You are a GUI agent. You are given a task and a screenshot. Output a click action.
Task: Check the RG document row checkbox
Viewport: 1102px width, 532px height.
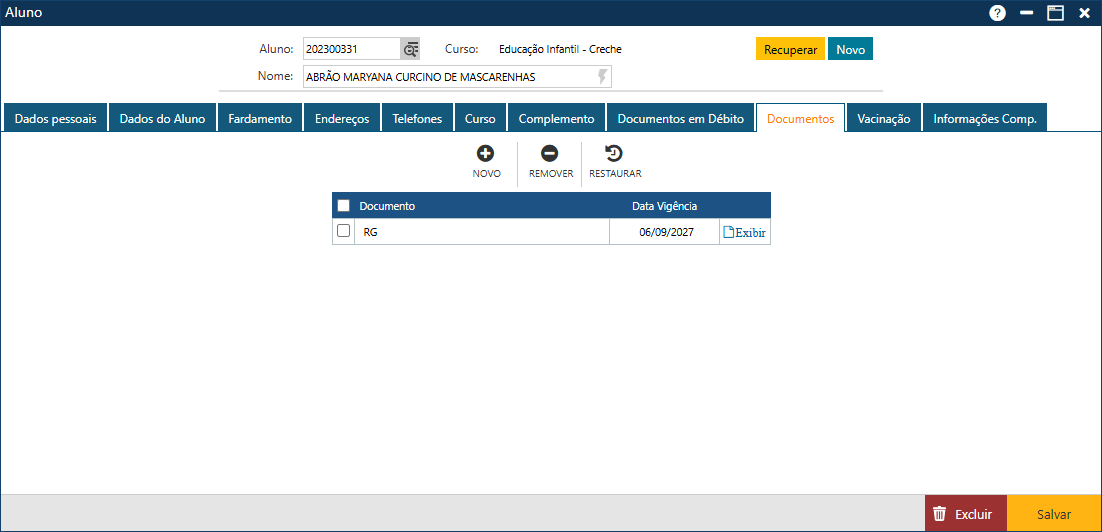pyautogui.click(x=344, y=231)
